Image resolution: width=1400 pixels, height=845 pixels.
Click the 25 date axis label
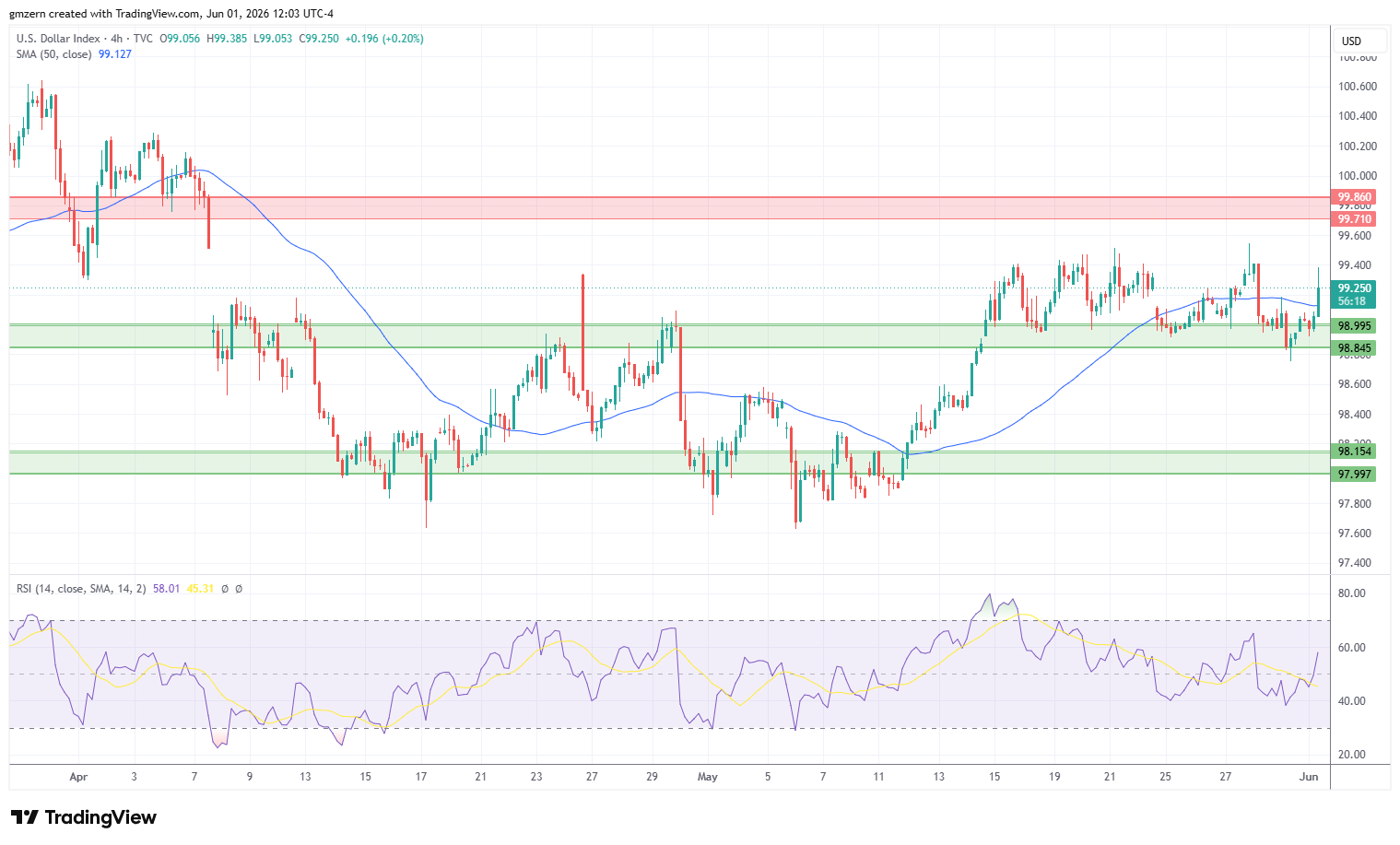pyautogui.click(x=1166, y=777)
